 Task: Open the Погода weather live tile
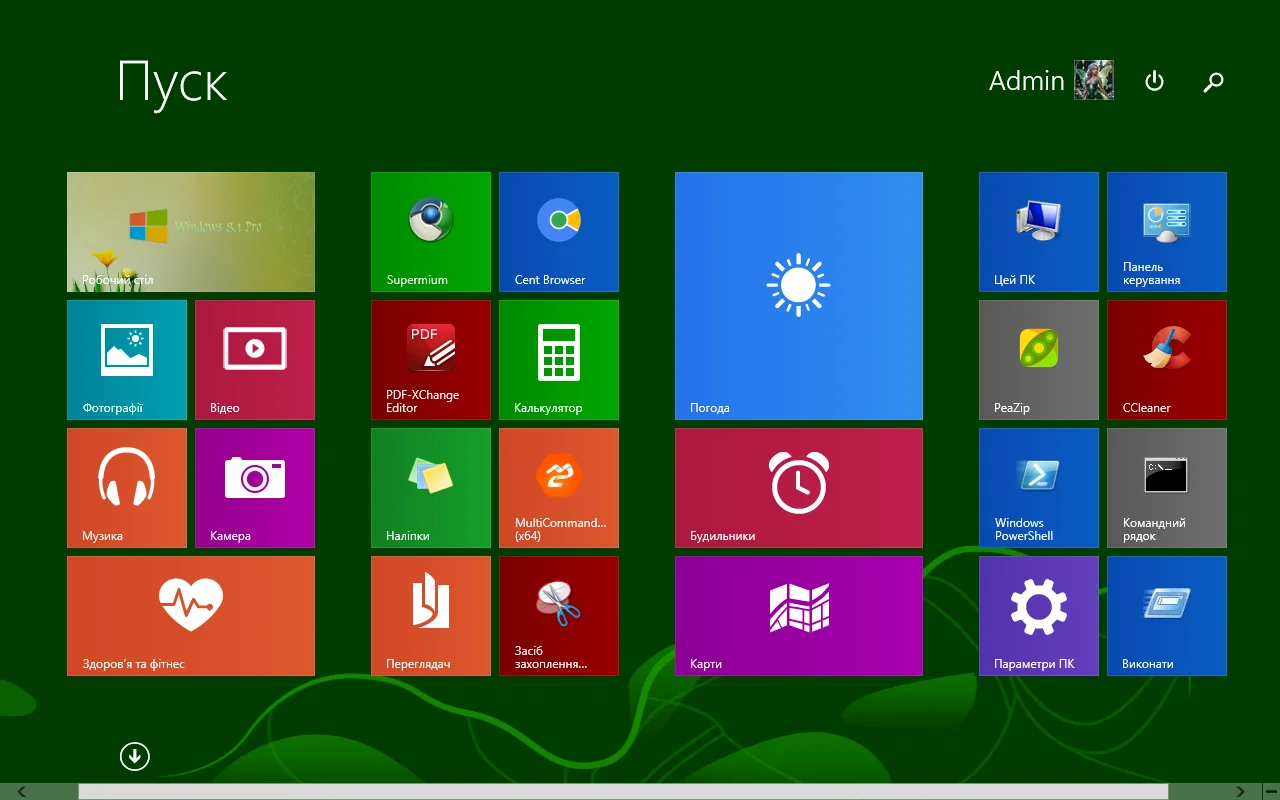click(x=798, y=295)
